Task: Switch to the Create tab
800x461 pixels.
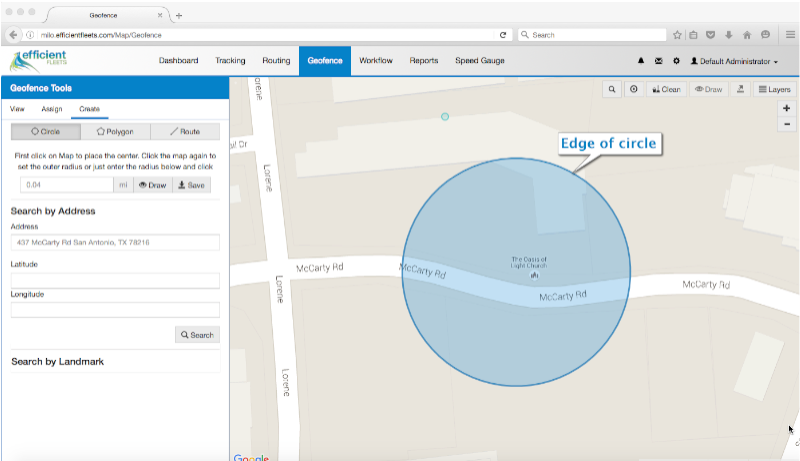Action: (x=89, y=109)
